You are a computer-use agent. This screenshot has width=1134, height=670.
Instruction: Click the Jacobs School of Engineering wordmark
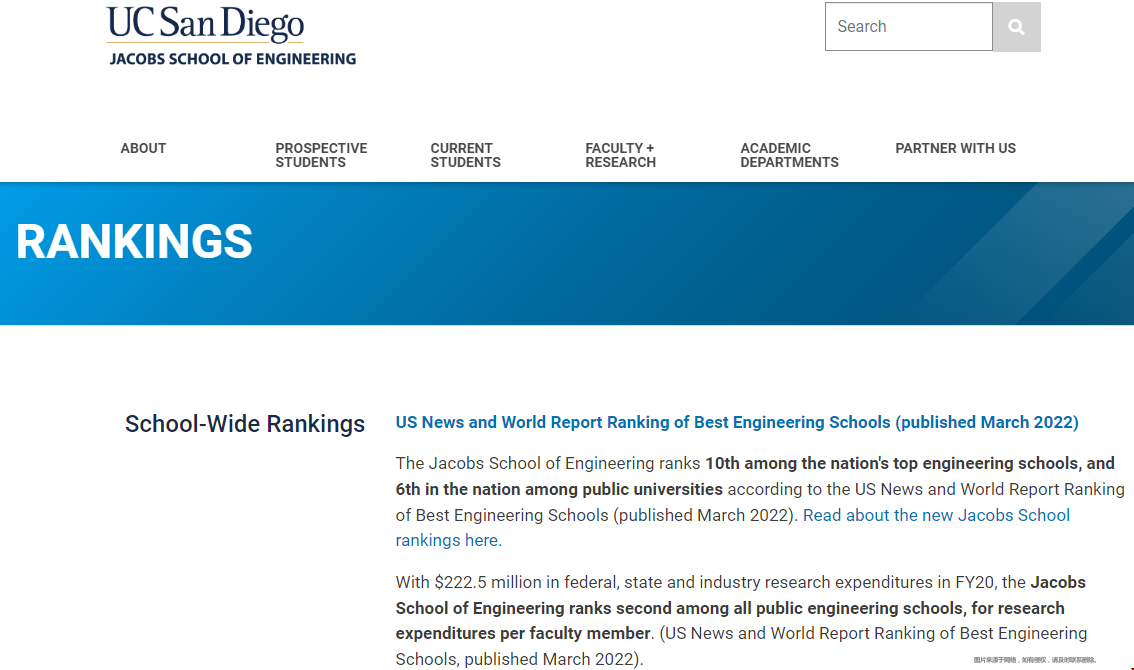(232, 59)
